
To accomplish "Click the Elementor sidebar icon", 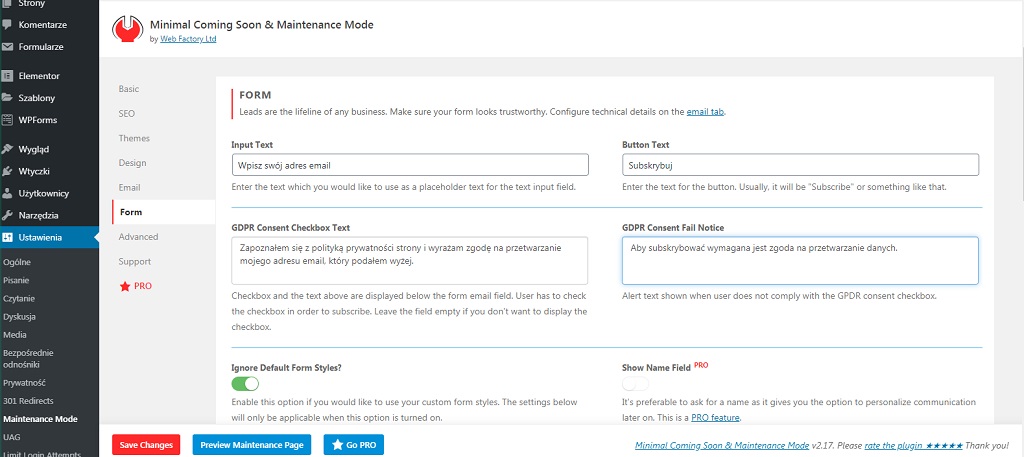I will [7, 76].
